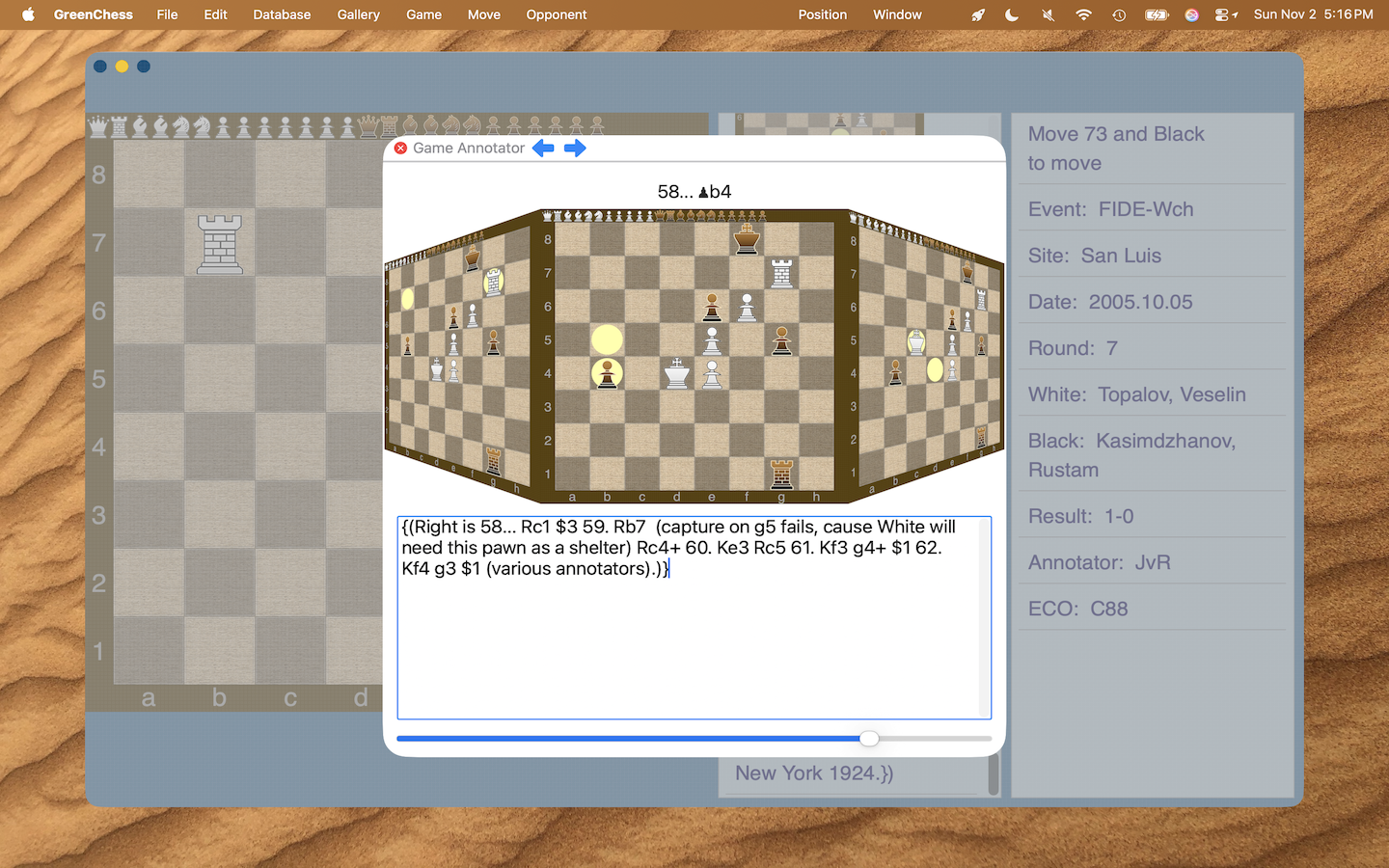
Task: Open the Position menu
Action: click(x=823, y=14)
